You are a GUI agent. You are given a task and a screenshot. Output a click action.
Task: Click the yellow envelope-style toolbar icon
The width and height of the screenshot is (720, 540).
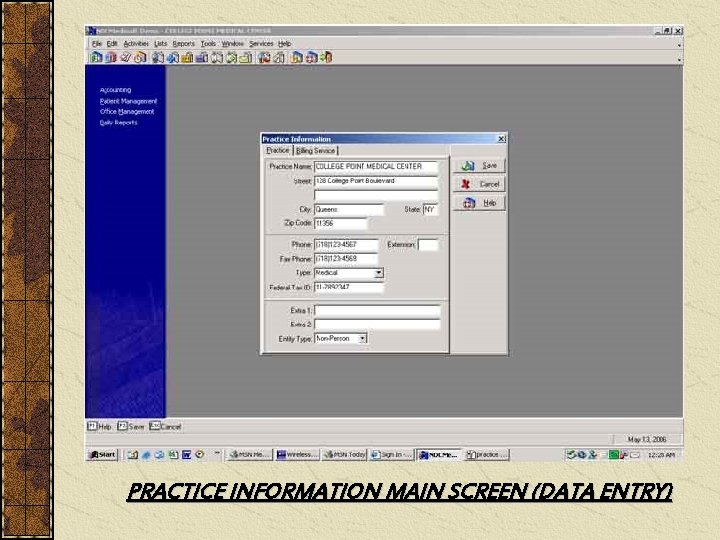point(245,57)
